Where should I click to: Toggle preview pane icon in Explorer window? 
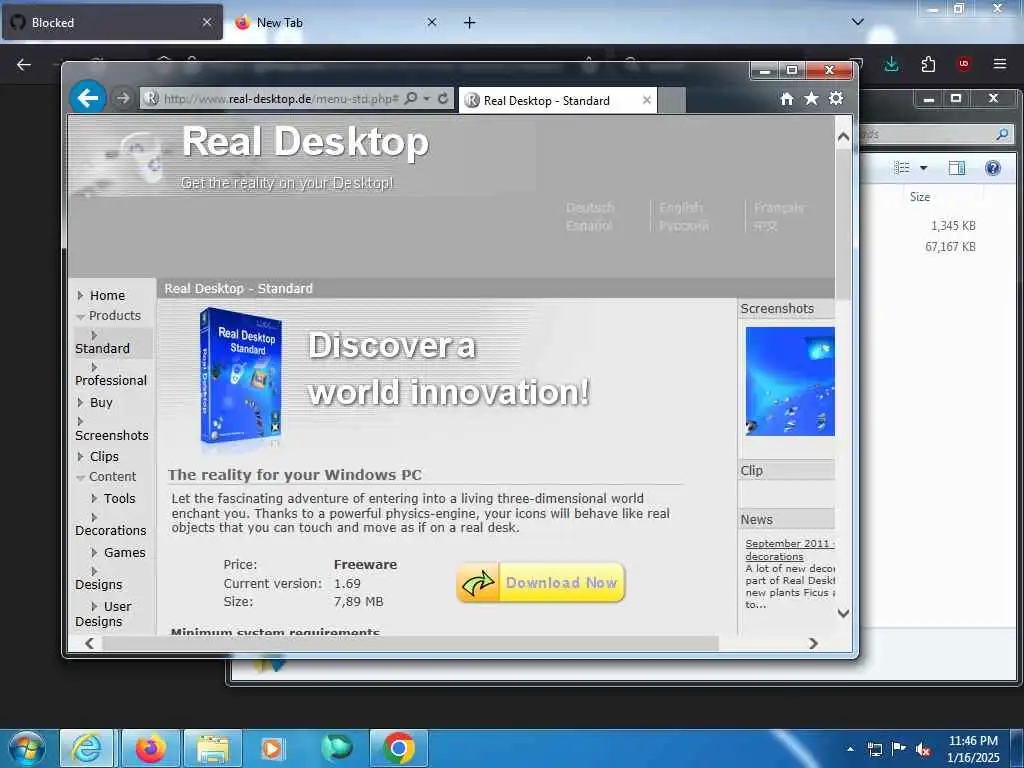(957, 168)
